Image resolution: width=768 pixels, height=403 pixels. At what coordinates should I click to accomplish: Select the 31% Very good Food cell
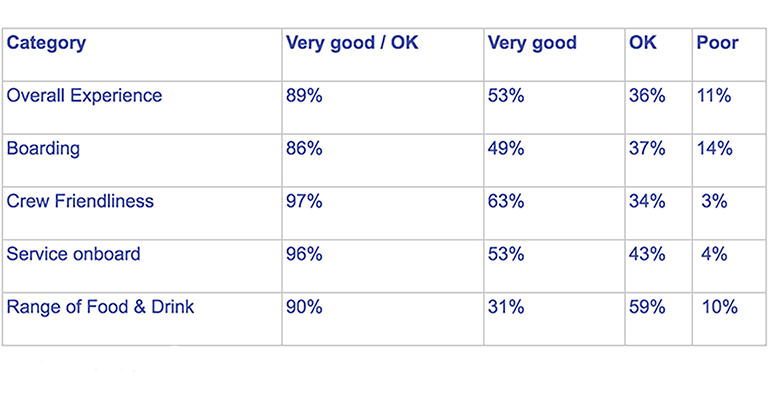coord(506,307)
